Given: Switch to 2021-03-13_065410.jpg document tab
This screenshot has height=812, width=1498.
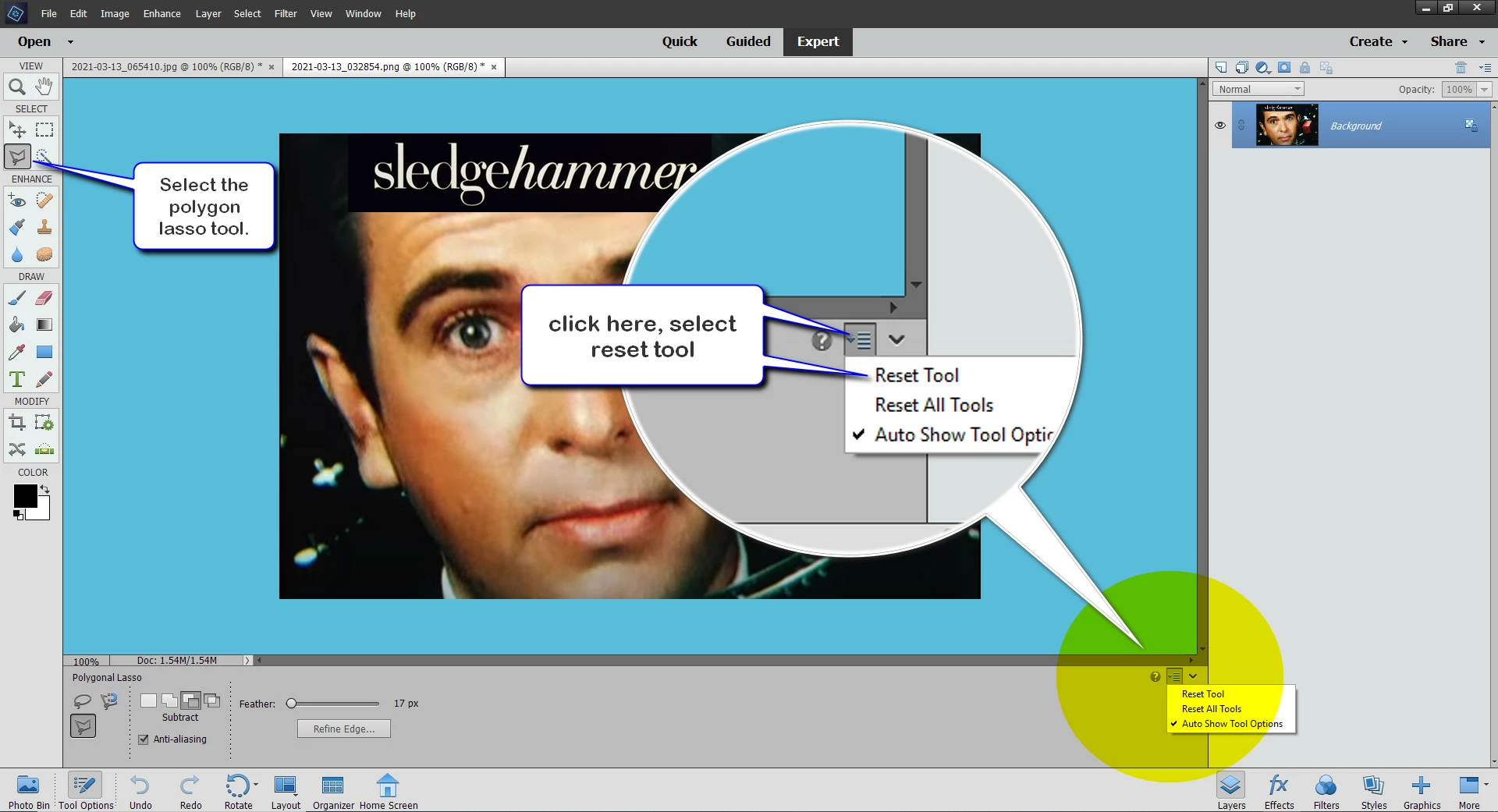Looking at the screenshot, I should pyautogui.click(x=167, y=67).
